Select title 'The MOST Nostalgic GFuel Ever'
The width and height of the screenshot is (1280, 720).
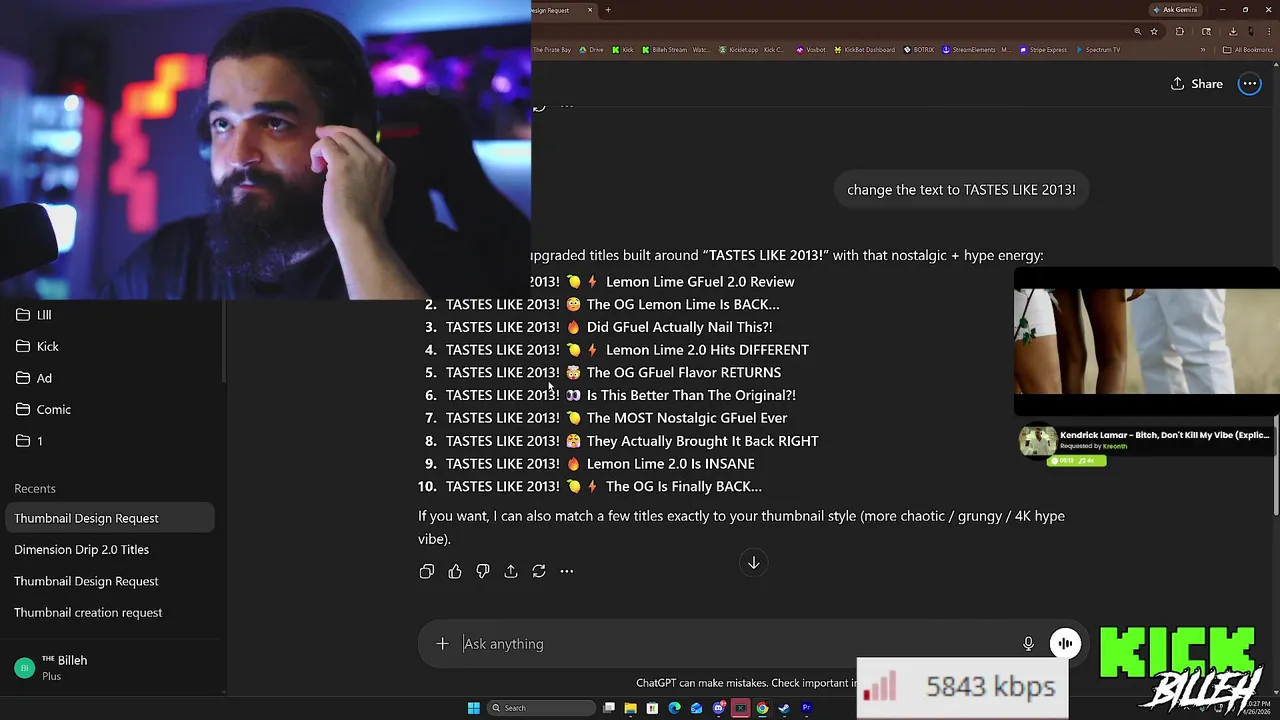point(687,418)
